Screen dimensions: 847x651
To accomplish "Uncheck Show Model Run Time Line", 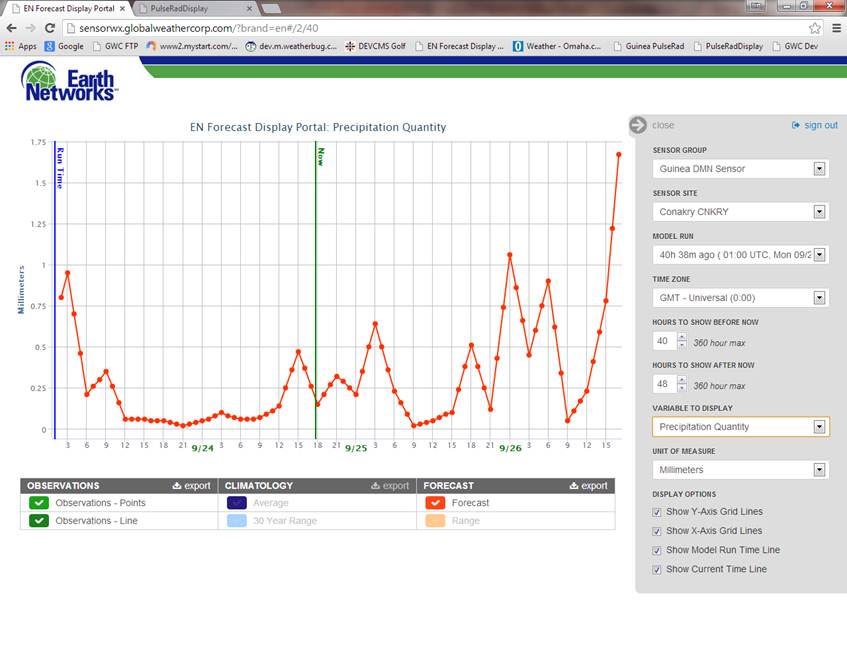I will pos(657,551).
